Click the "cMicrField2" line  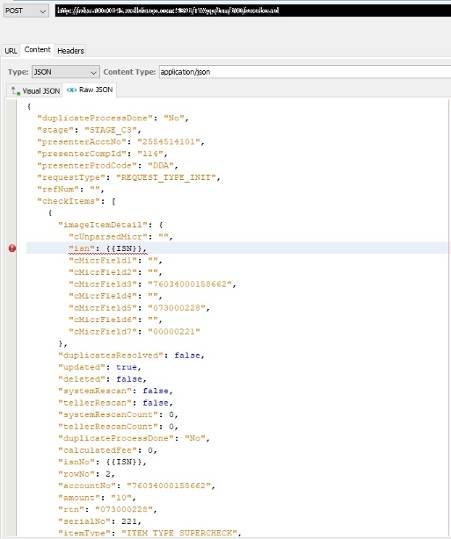click(x=115, y=272)
